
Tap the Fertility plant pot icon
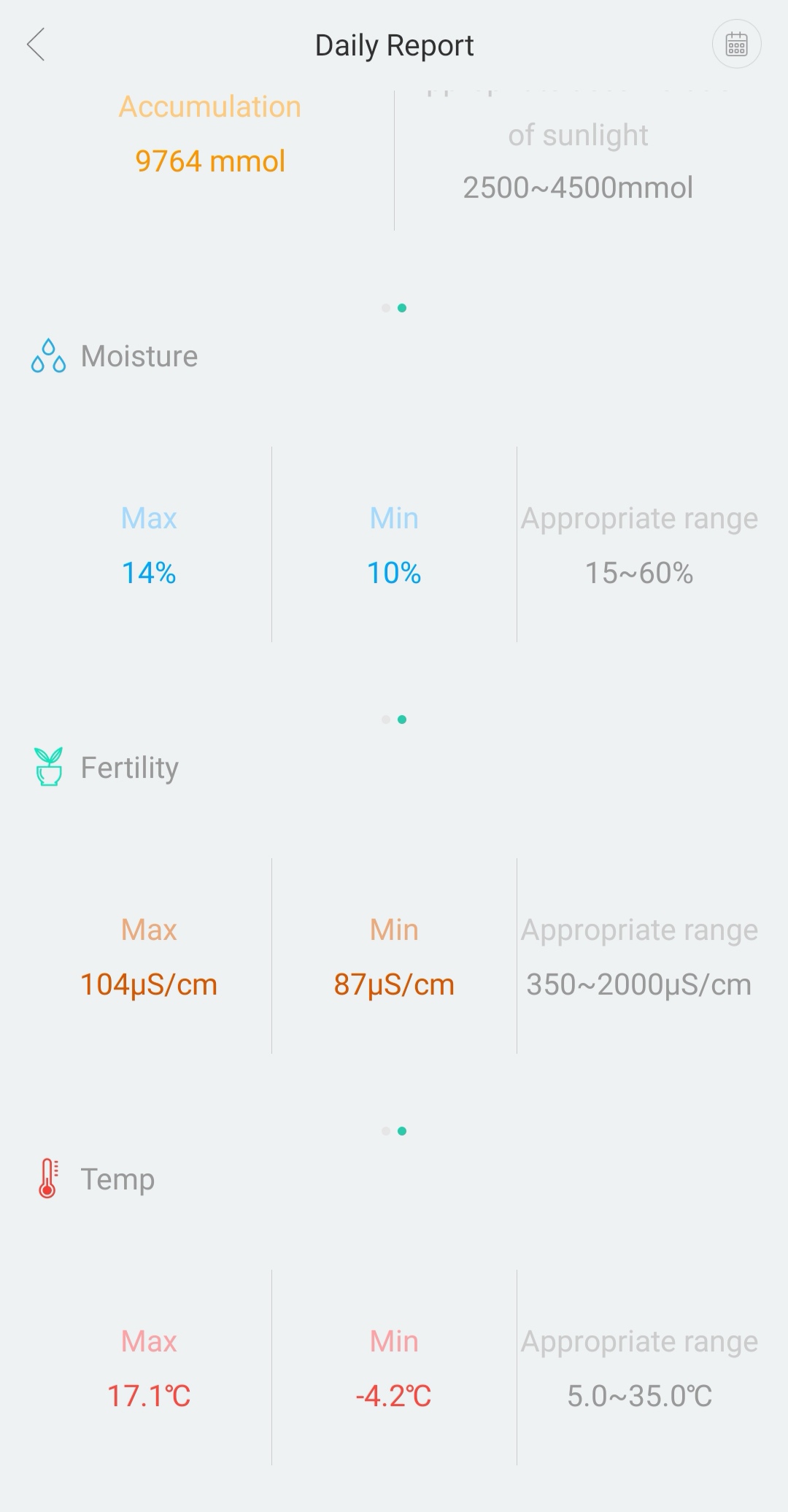click(x=48, y=767)
